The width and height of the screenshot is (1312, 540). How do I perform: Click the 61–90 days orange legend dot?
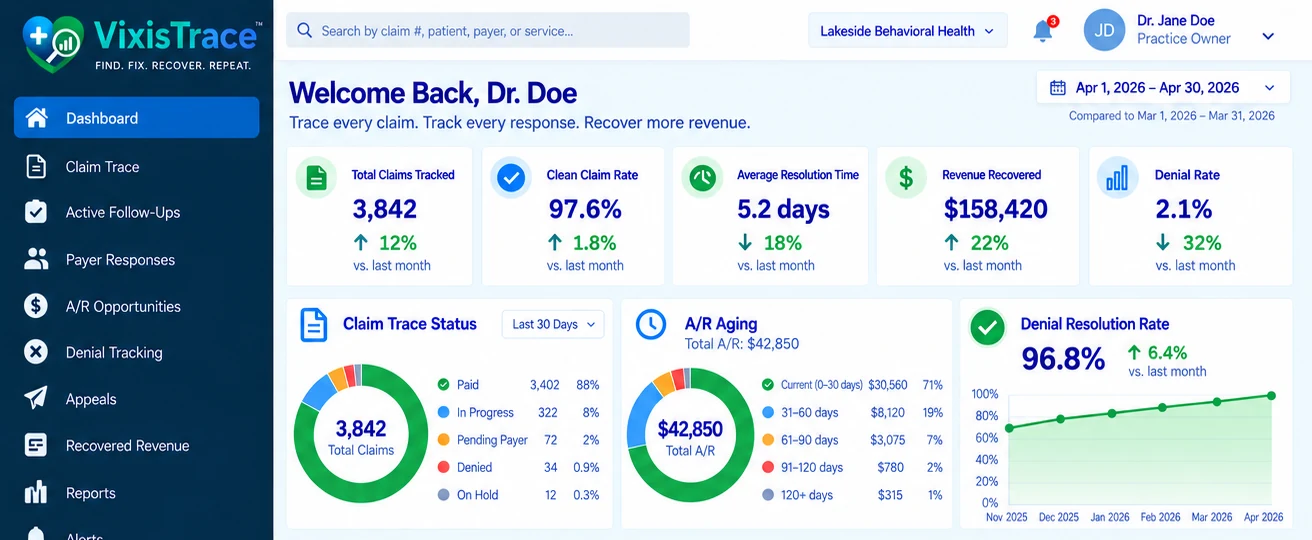[768, 439]
